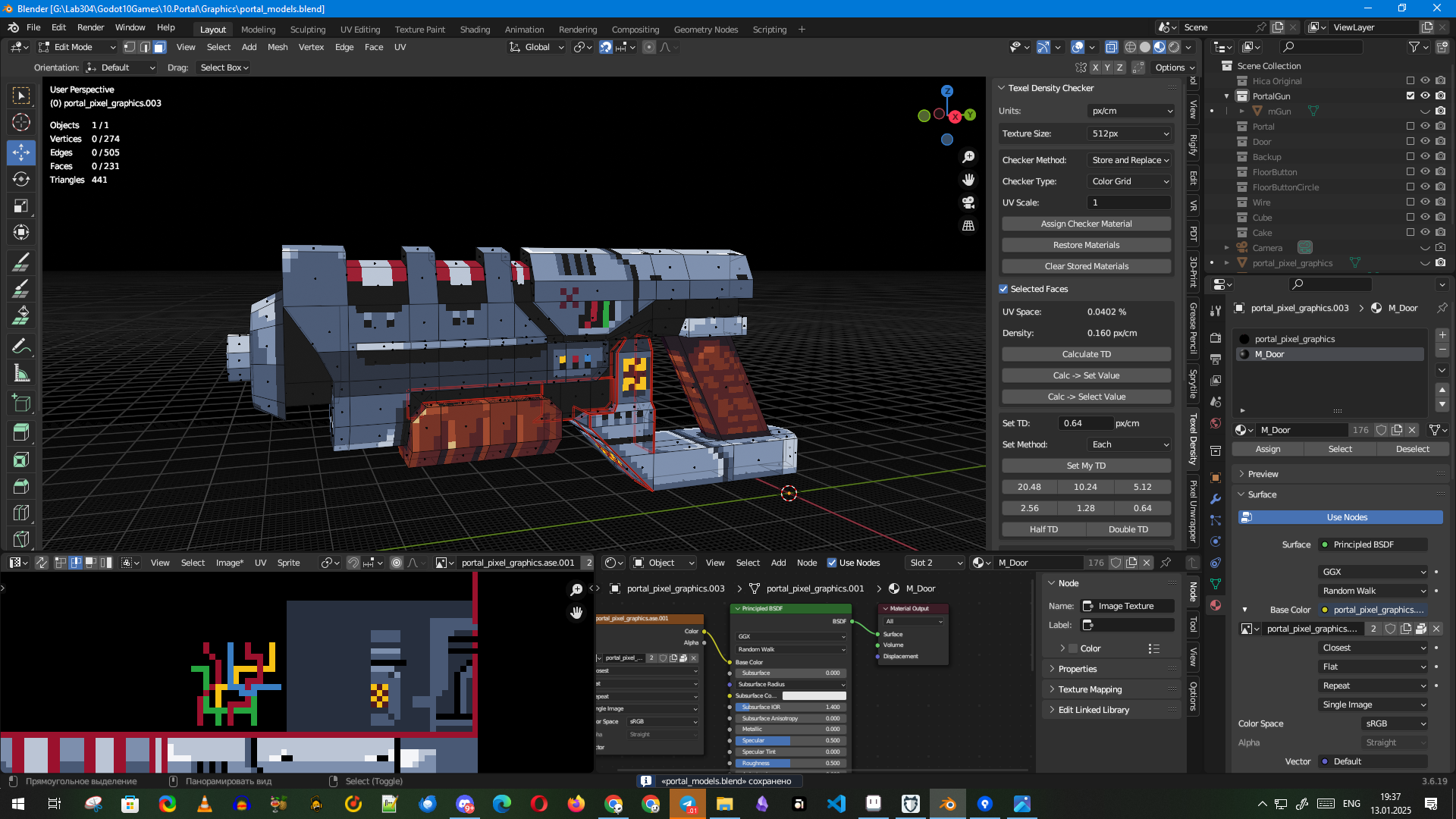The height and width of the screenshot is (819, 1456).
Task: Click the Calculate TD button
Action: pos(1086,354)
